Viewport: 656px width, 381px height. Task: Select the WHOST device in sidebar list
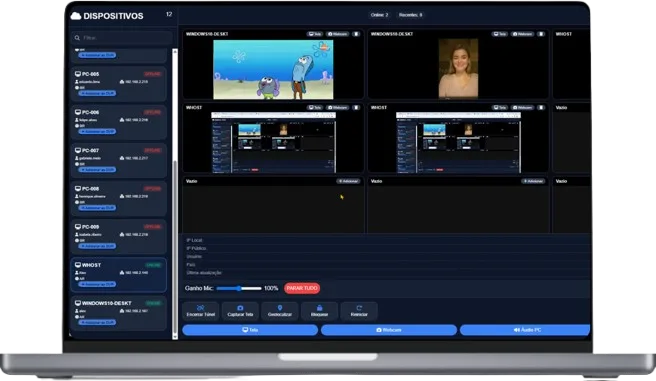(x=118, y=275)
